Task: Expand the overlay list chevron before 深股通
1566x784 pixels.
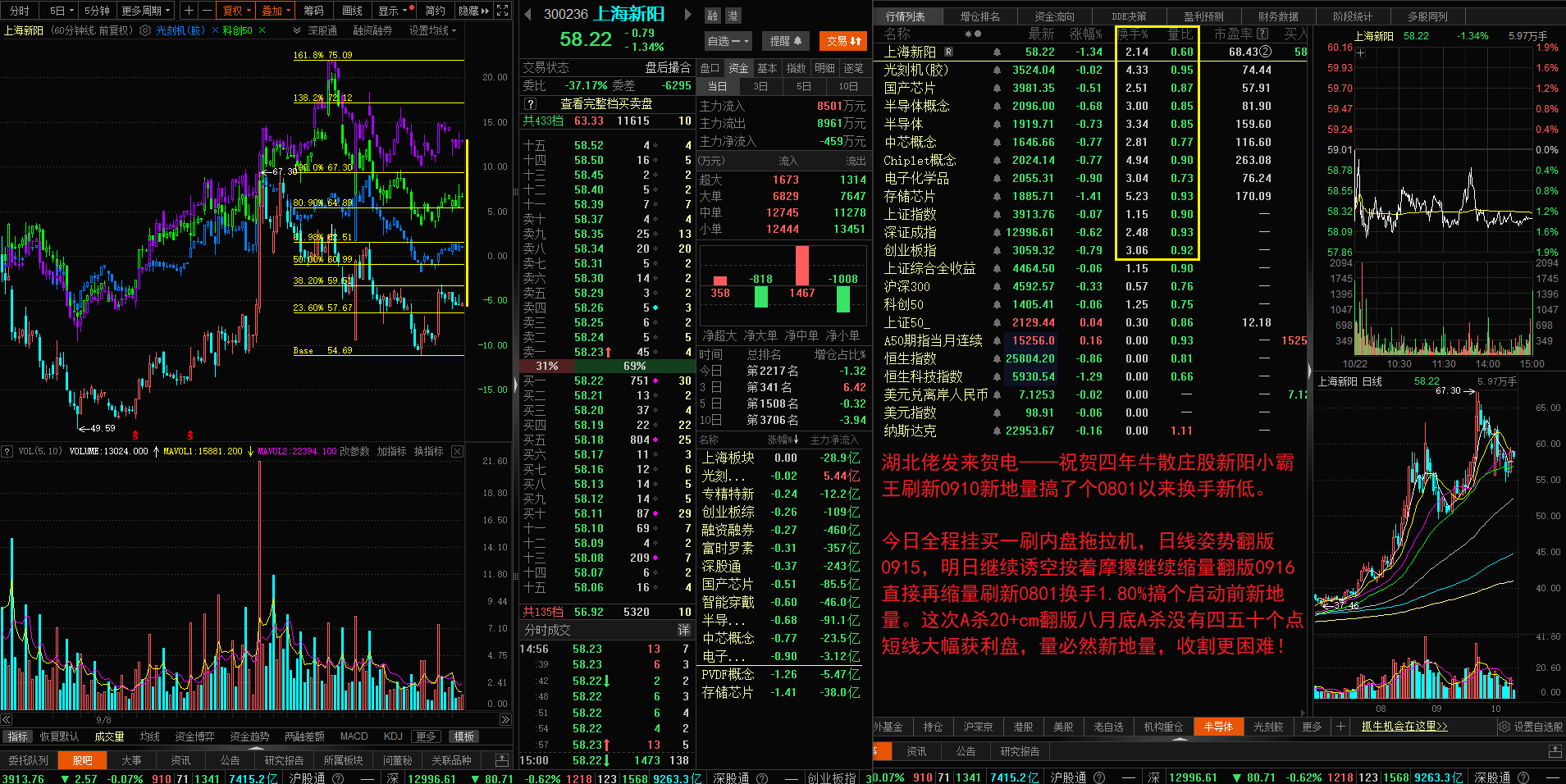Action: click(297, 30)
